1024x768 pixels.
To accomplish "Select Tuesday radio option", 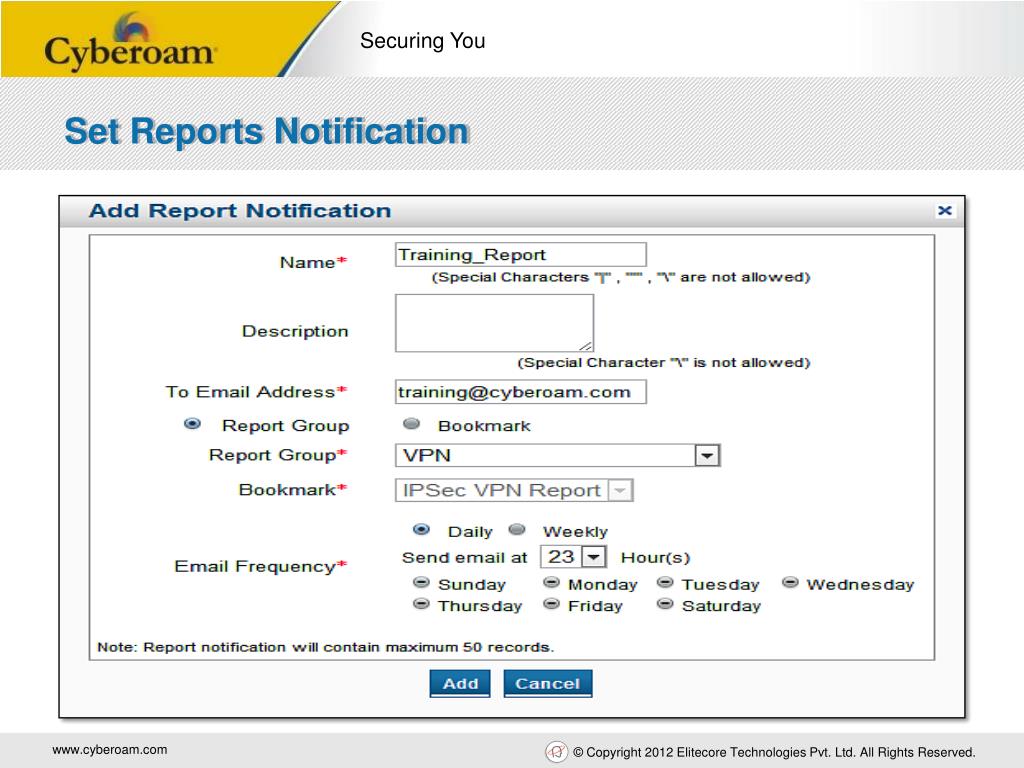I will [665, 583].
